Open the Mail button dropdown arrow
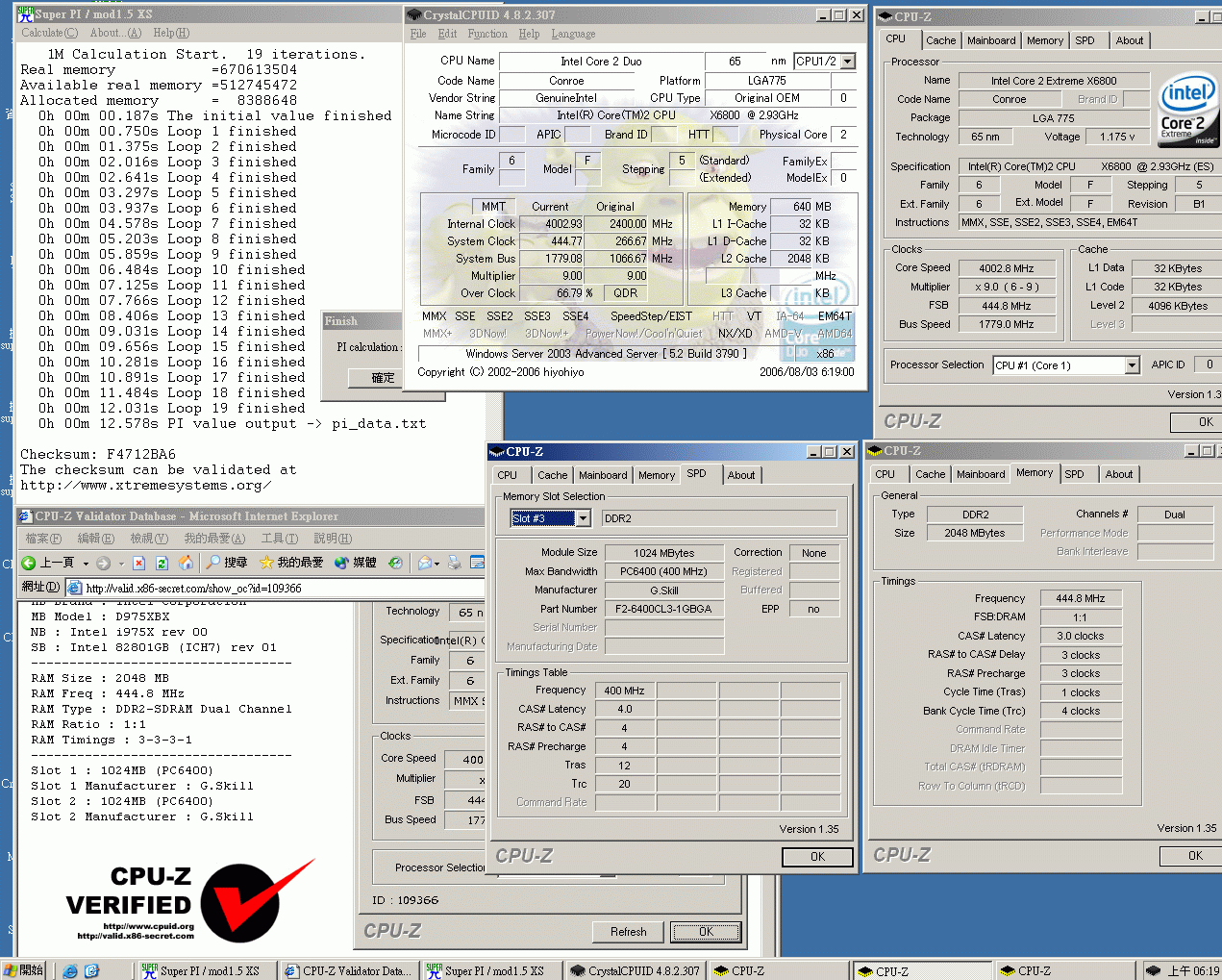Image resolution: width=1222 pixels, height=980 pixels. click(437, 564)
